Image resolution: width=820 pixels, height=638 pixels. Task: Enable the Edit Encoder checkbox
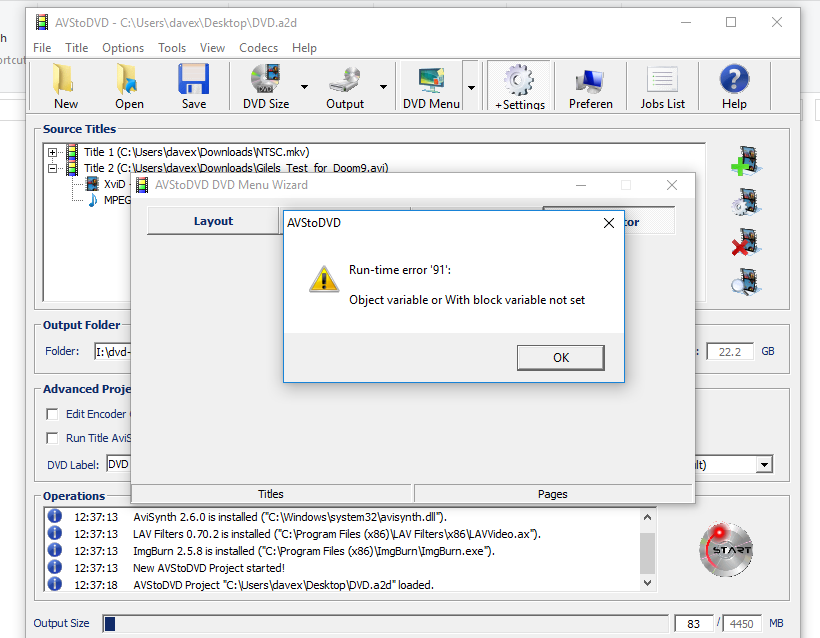[52, 414]
